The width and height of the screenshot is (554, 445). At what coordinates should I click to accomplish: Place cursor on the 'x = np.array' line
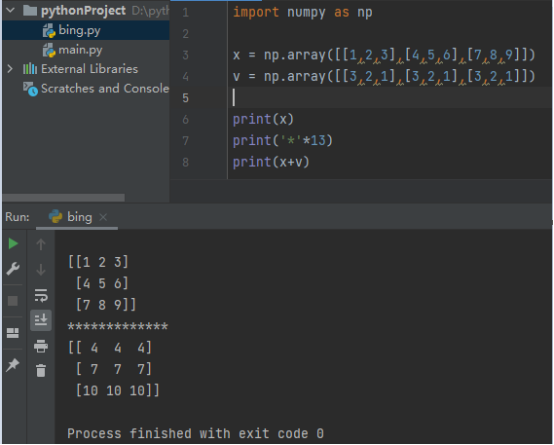(384, 55)
